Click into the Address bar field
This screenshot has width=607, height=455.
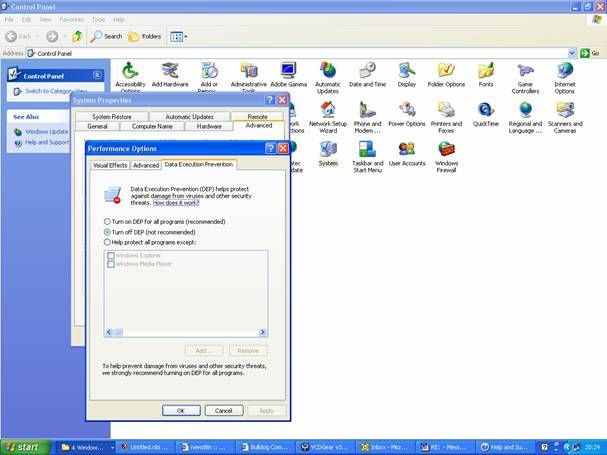point(297,53)
